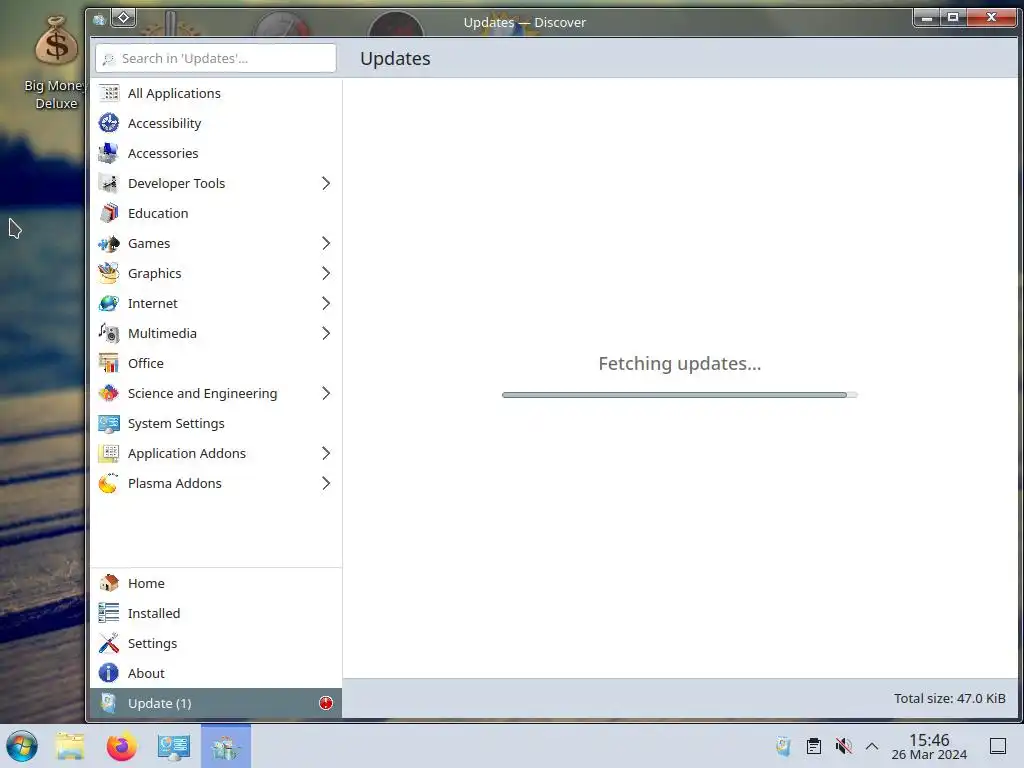The height and width of the screenshot is (768, 1024).
Task: Go to the Home page
Action: coord(216,583)
